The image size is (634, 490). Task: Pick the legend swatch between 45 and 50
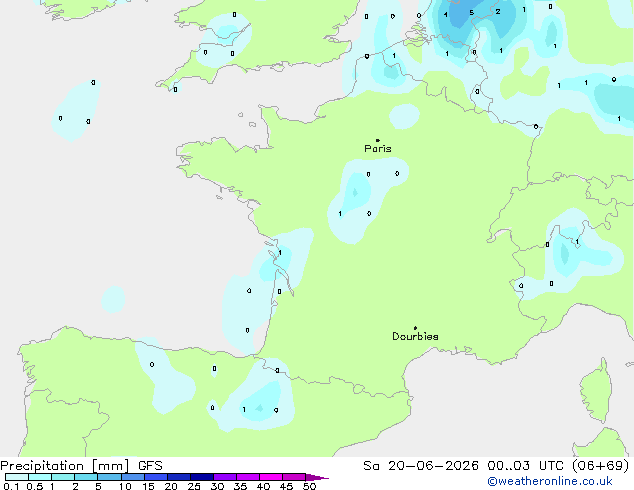[x=294, y=477]
